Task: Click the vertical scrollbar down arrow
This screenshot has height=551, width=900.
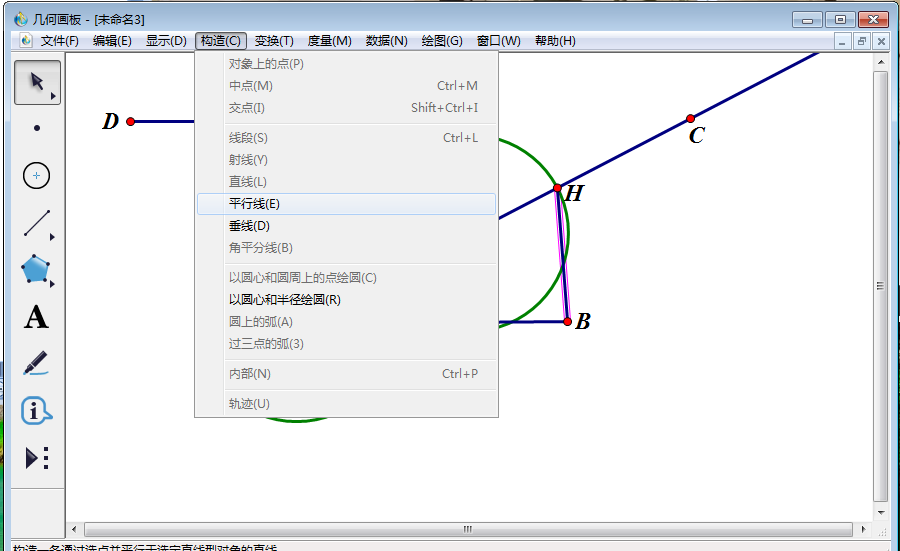Action: click(881, 513)
